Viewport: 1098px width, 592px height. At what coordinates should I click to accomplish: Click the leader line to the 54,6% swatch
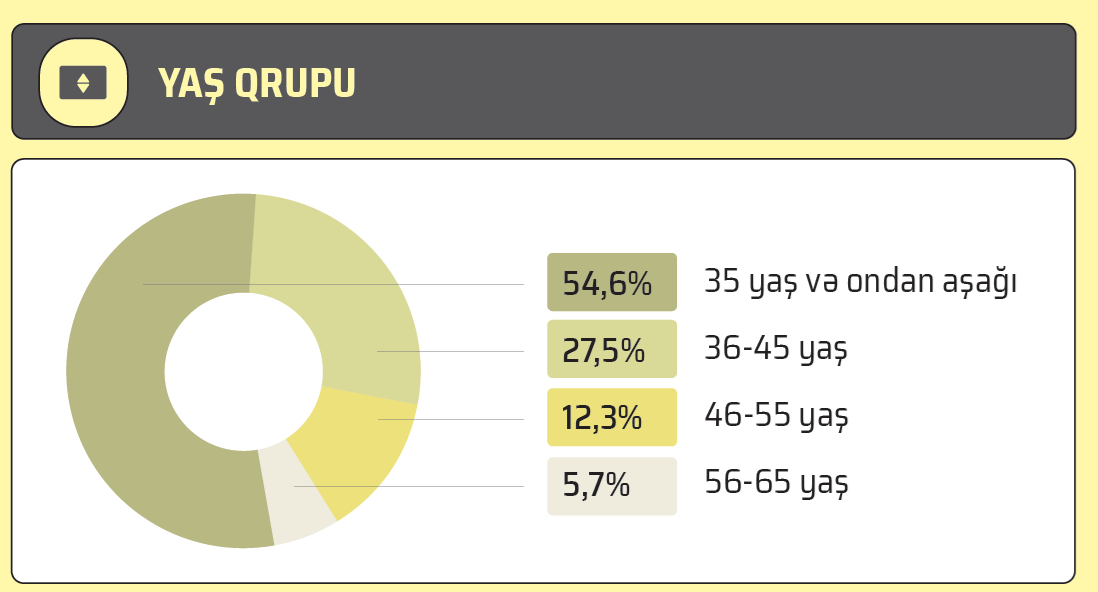tap(400, 284)
